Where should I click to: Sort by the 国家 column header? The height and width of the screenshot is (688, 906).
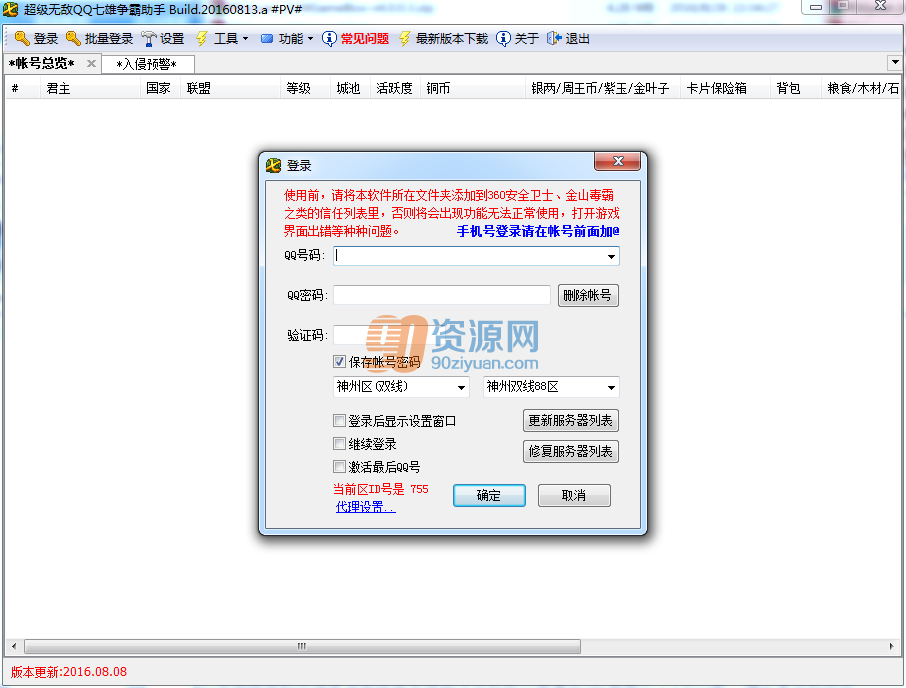pos(161,88)
